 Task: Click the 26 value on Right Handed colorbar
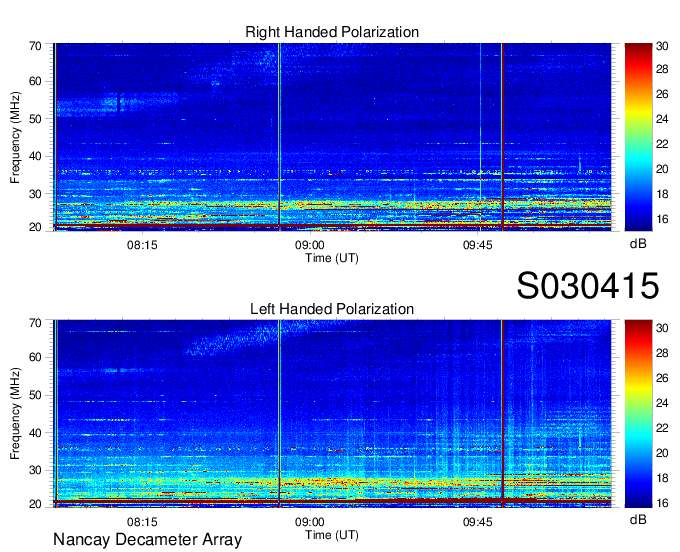(x=662, y=94)
